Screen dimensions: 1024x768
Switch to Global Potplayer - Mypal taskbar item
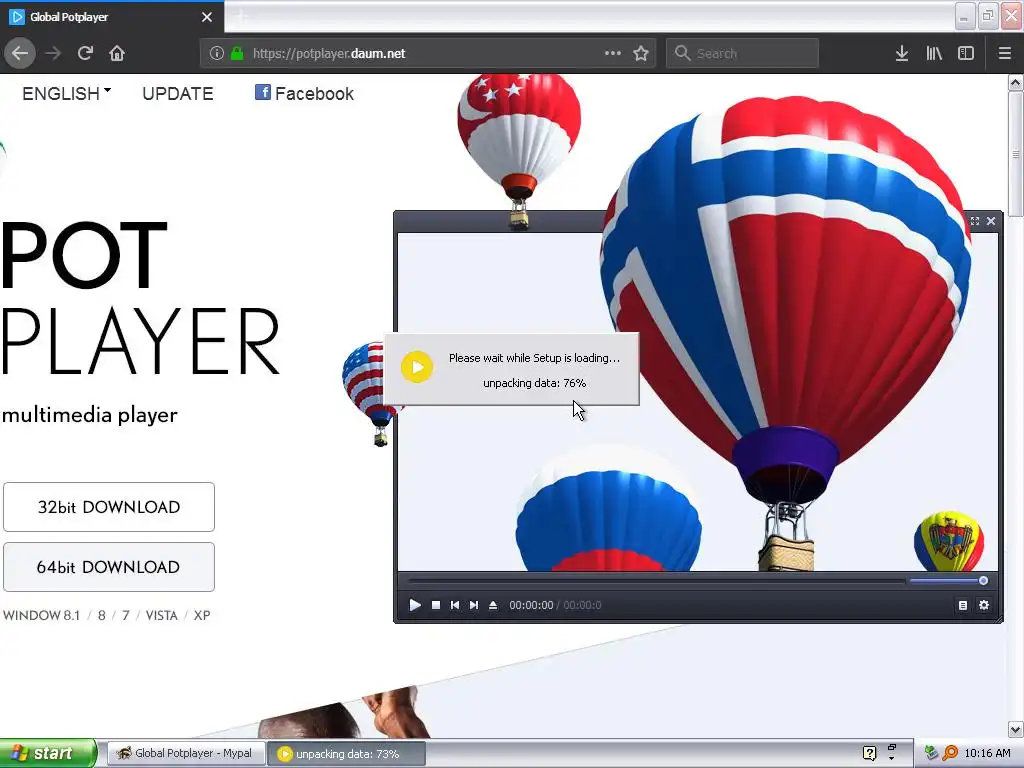click(x=186, y=754)
